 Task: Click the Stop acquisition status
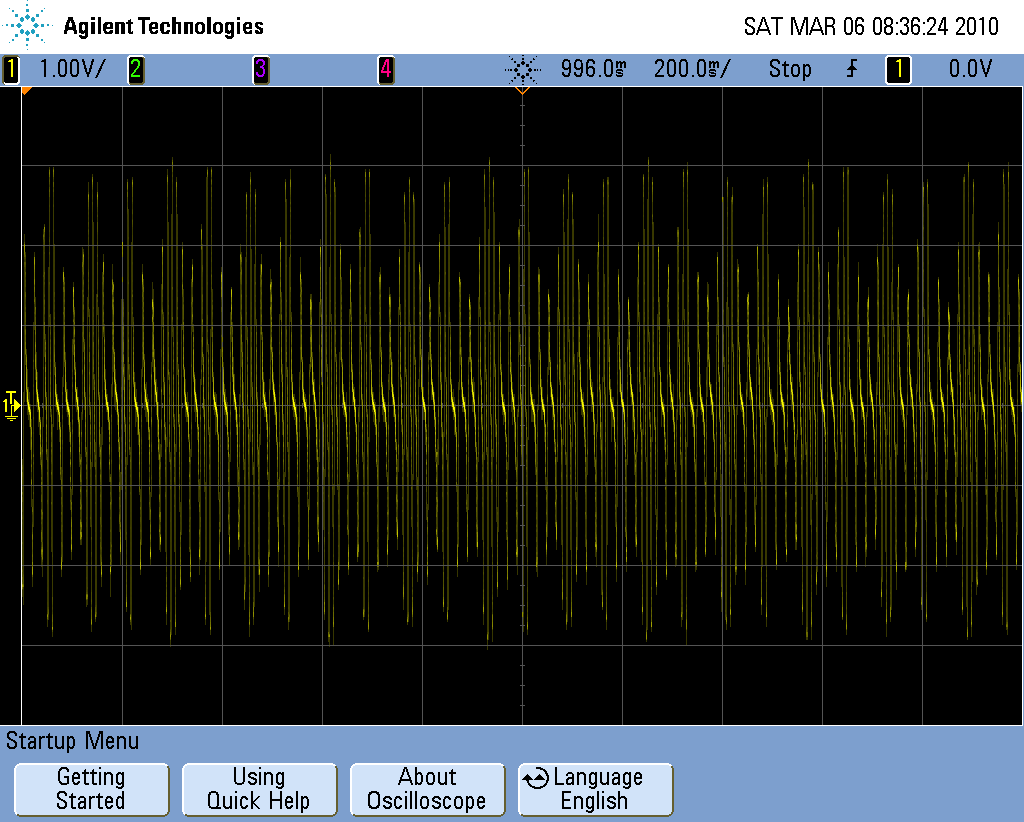click(x=790, y=69)
